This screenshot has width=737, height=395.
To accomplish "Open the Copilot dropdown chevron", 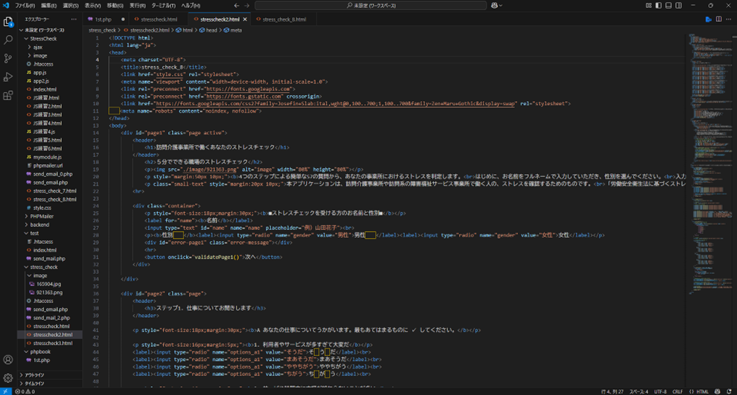I will [501, 6].
